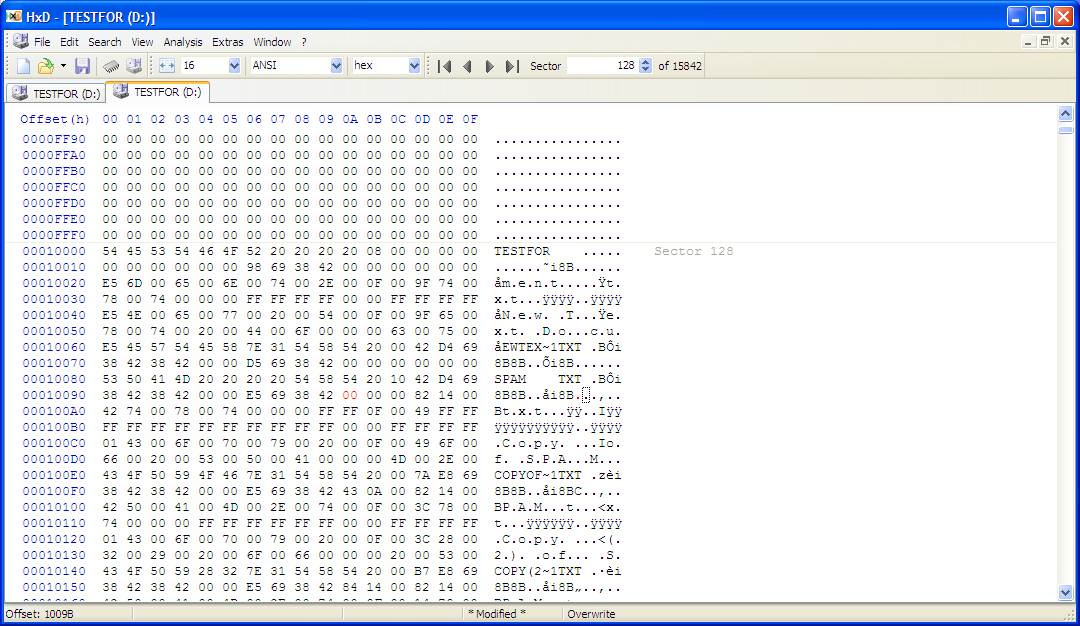Go to the last sector
This screenshot has height=626, width=1080.
512,66
